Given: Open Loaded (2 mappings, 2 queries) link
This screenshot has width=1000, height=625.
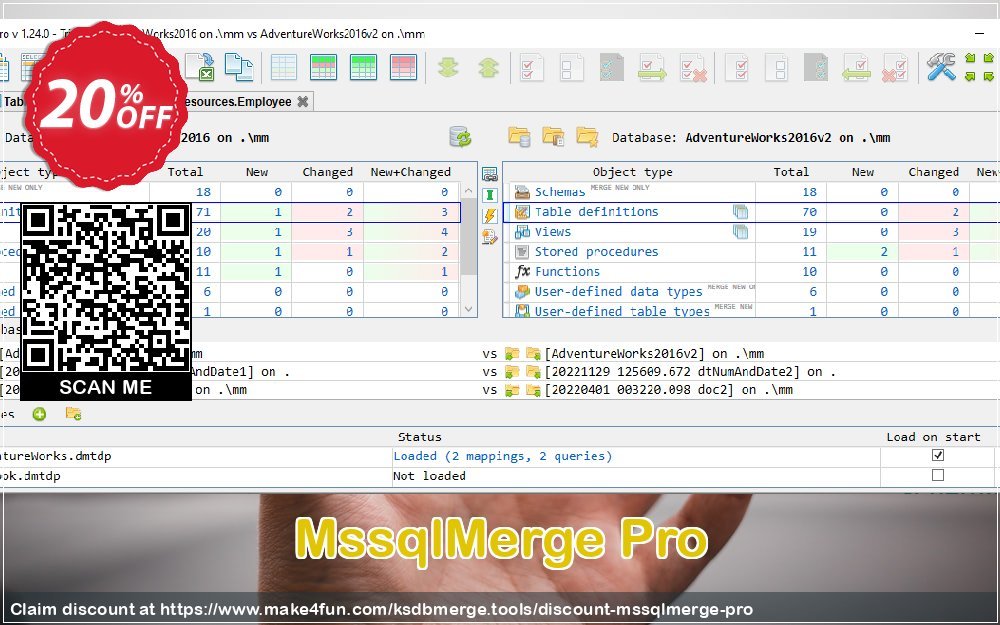Looking at the screenshot, I should pos(503,456).
